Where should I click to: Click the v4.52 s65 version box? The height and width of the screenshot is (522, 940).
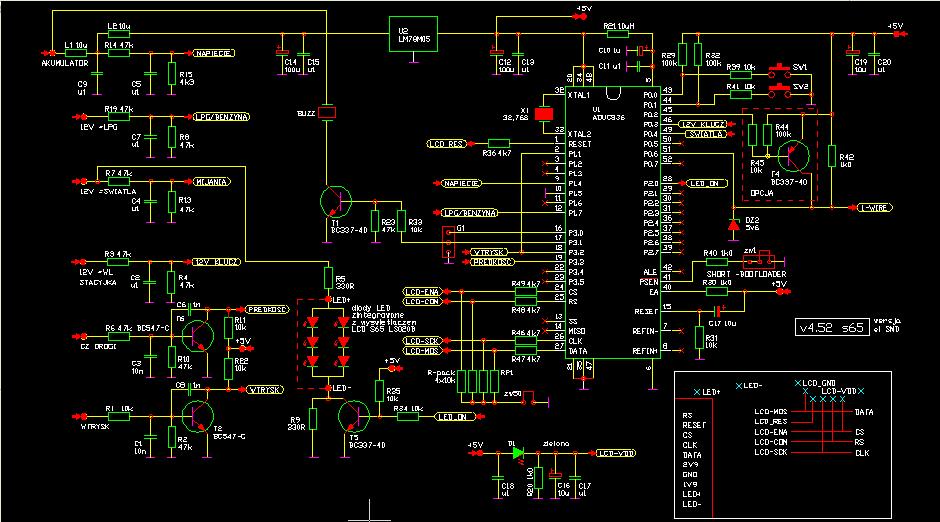pos(830,327)
